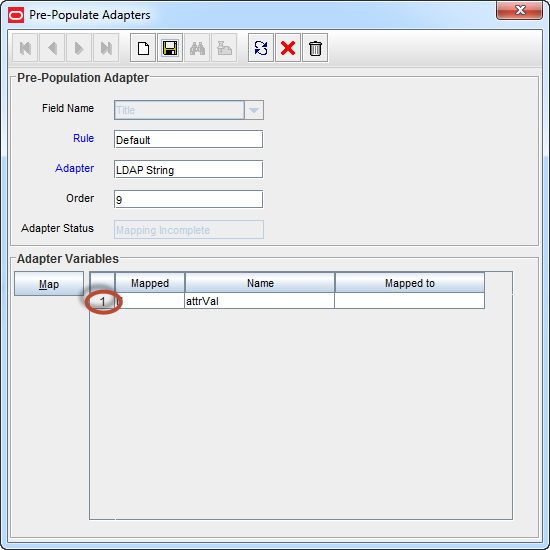Expand the Field Name dropdown arrow

[x=254, y=110]
